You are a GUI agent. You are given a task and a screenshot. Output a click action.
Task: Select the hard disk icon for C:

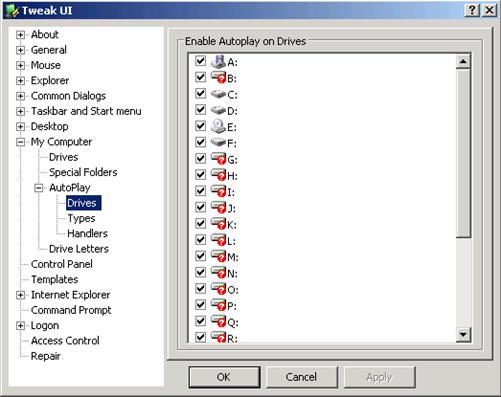pos(218,94)
